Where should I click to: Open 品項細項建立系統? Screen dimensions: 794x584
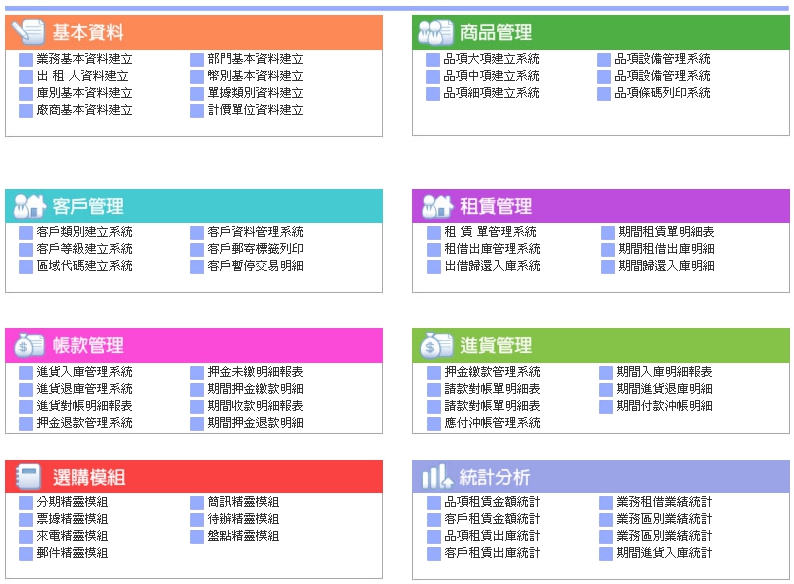491,93
